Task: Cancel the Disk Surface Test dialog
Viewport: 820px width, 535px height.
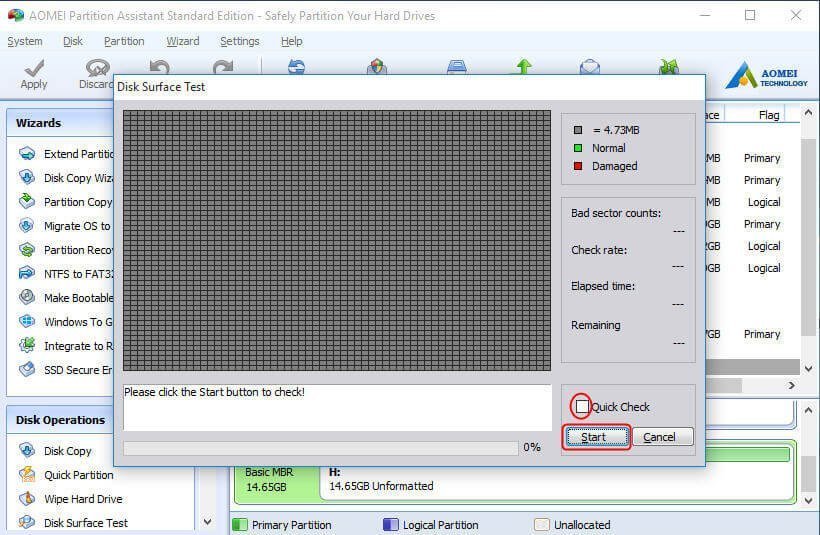Action: point(663,437)
